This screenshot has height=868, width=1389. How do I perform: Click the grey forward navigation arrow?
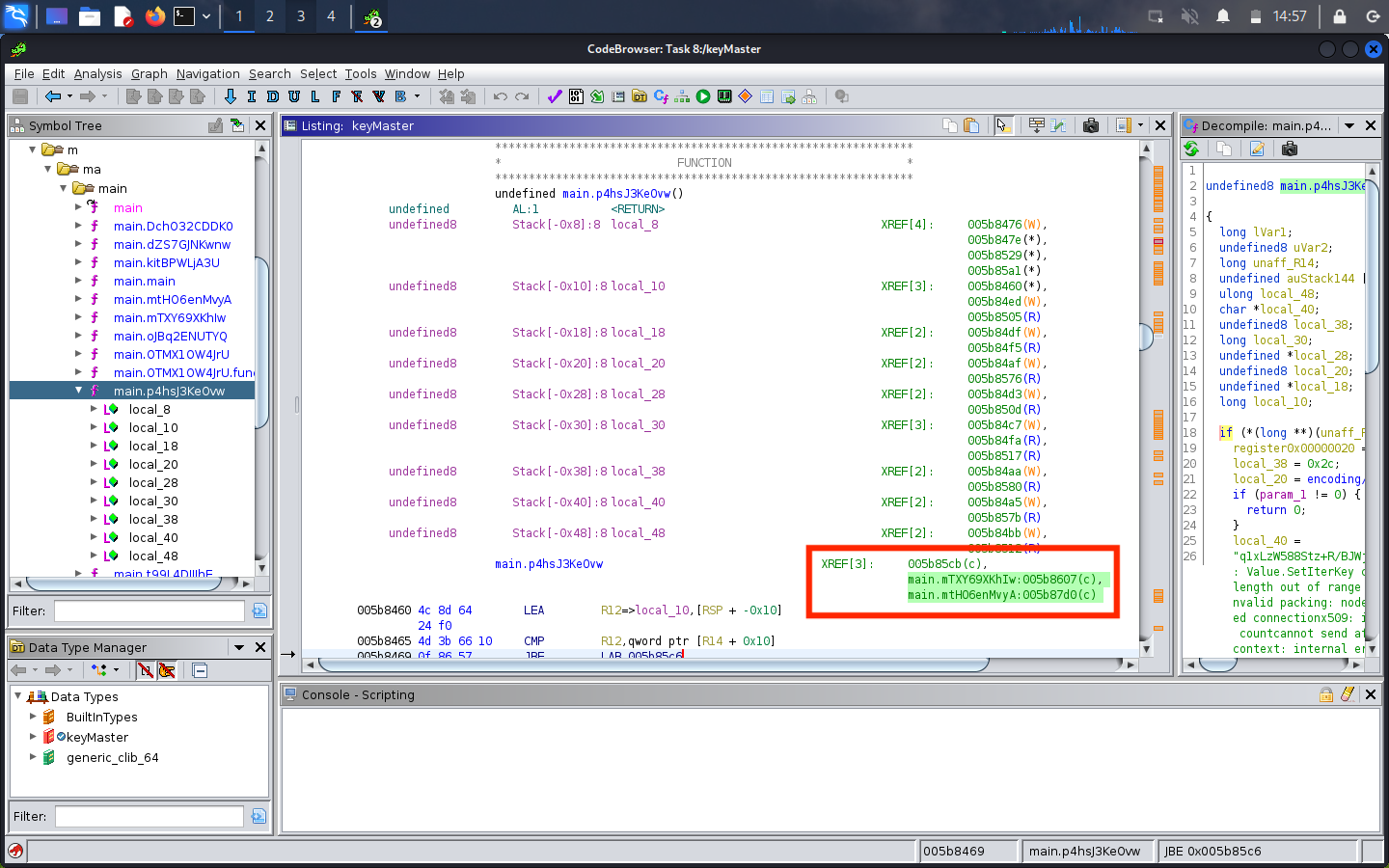point(88,96)
